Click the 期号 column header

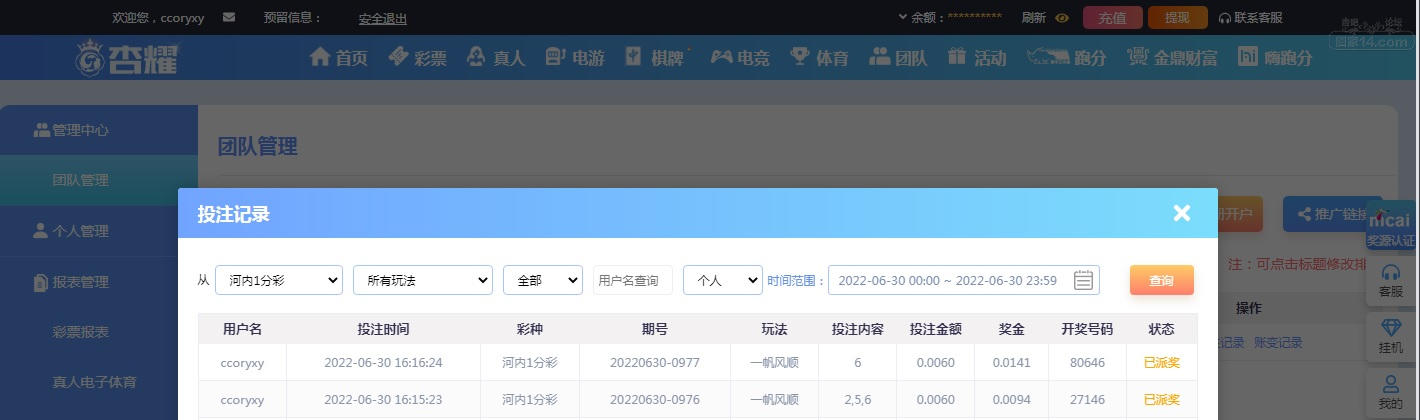(655, 329)
